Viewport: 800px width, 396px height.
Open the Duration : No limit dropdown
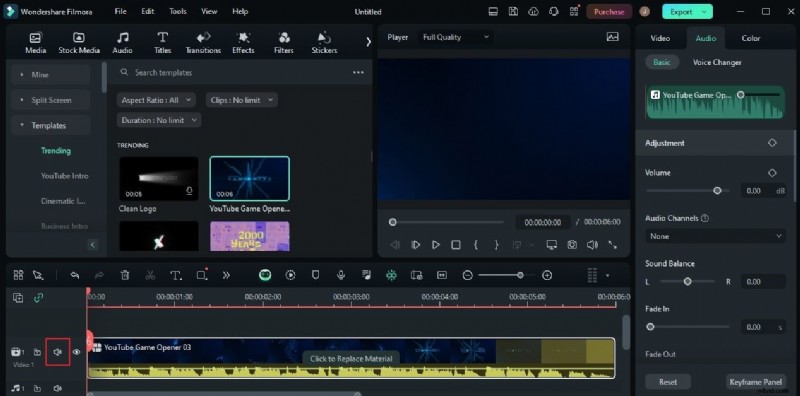[159, 120]
